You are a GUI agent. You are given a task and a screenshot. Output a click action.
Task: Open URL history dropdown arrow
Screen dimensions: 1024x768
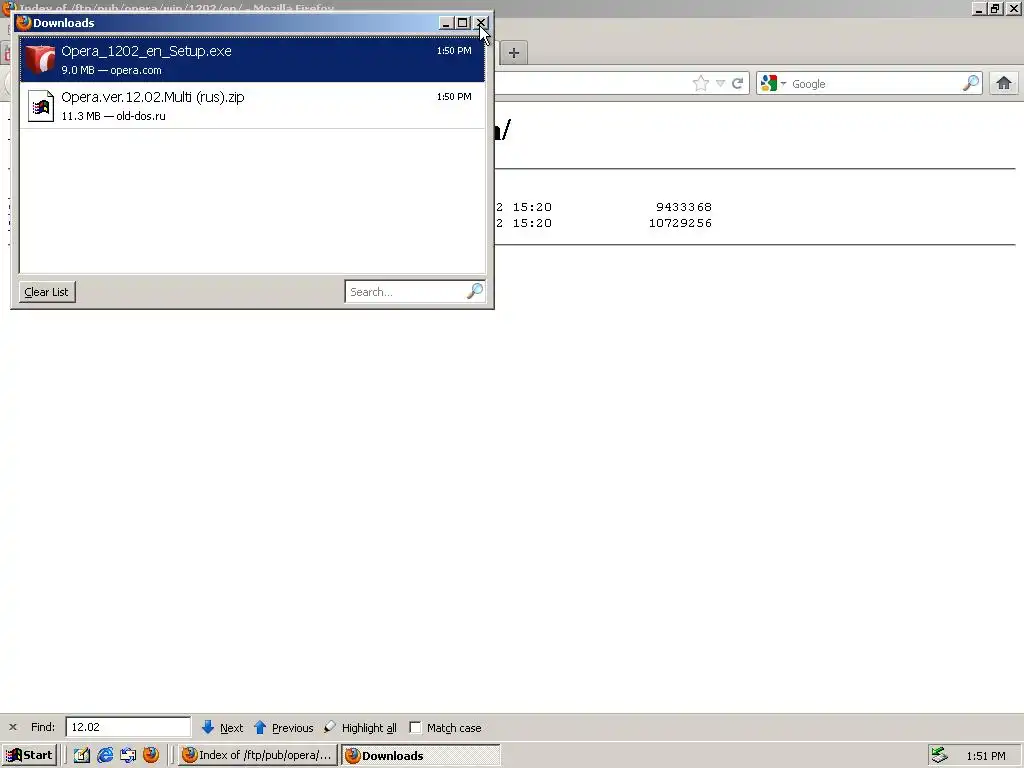[720, 84]
